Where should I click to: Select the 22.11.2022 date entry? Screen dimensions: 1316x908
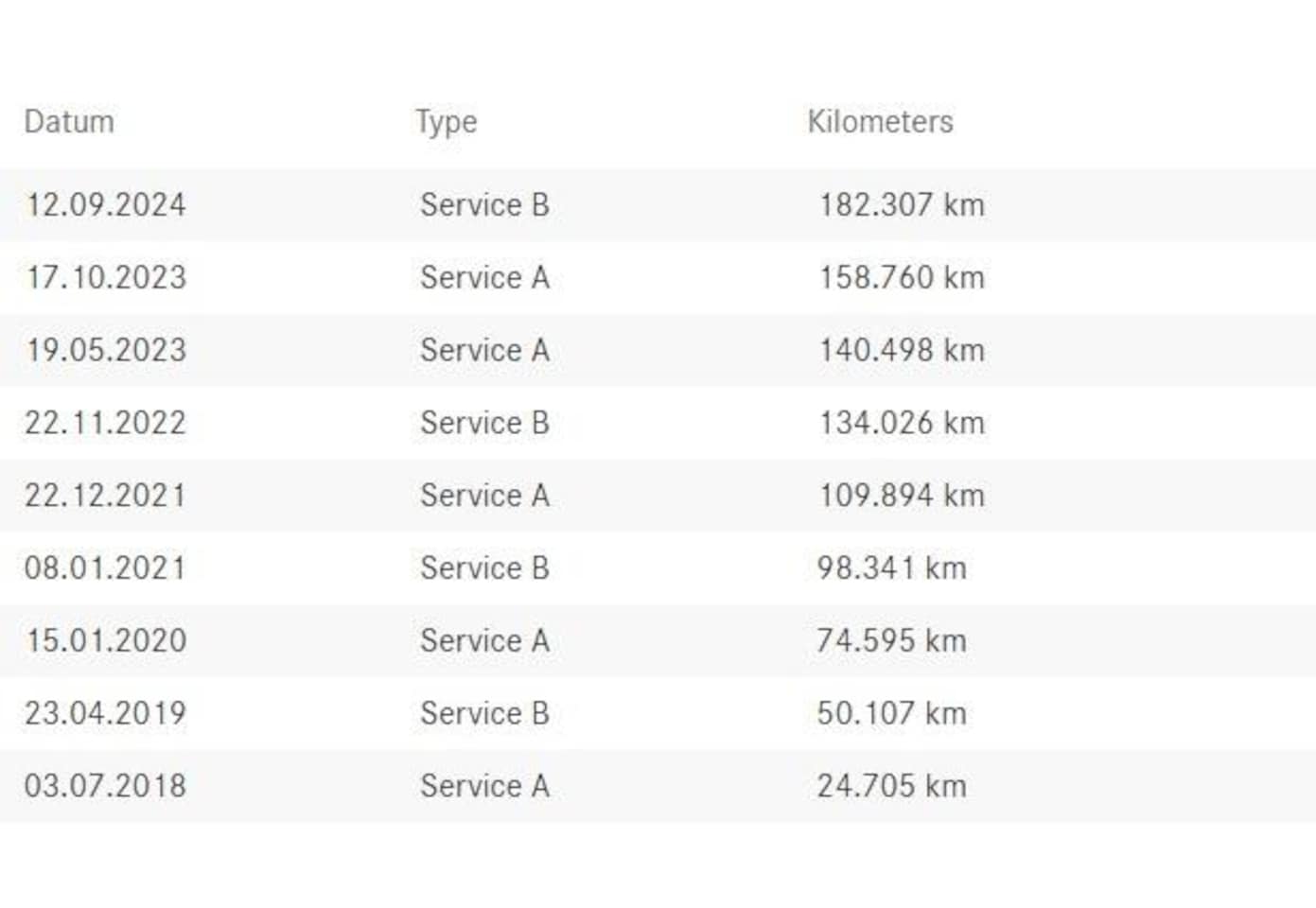[105, 423]
